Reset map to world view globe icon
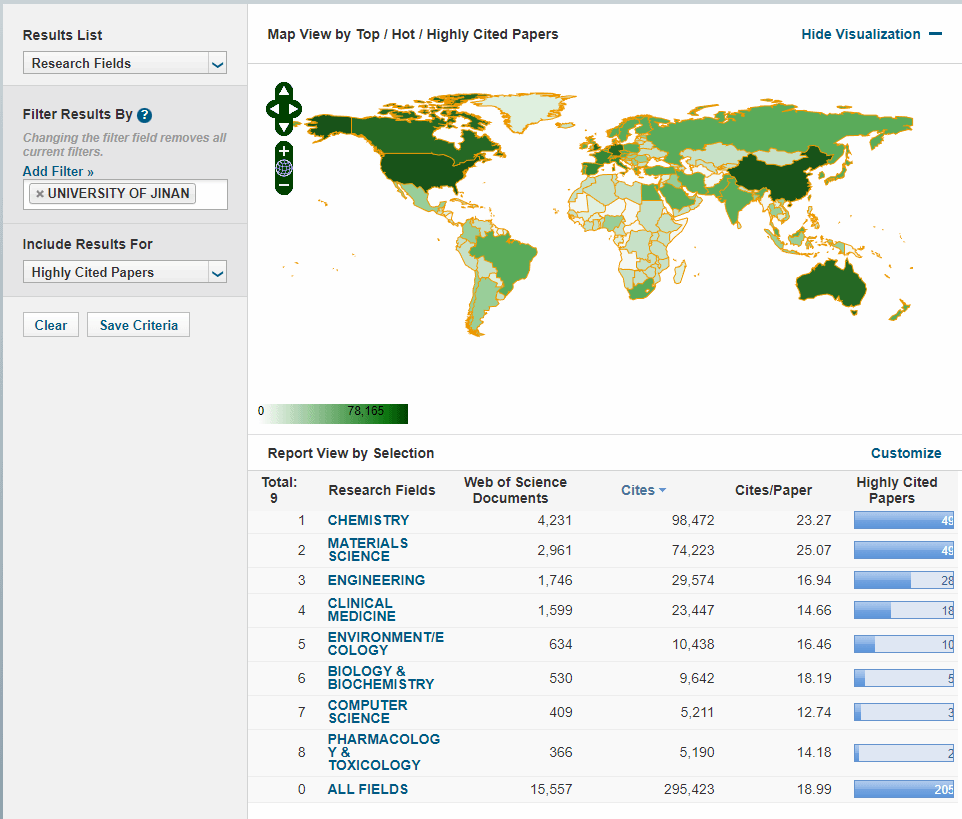Image resolution: width=962 pixels, height=819 pixels. click(x=284, y=168)
